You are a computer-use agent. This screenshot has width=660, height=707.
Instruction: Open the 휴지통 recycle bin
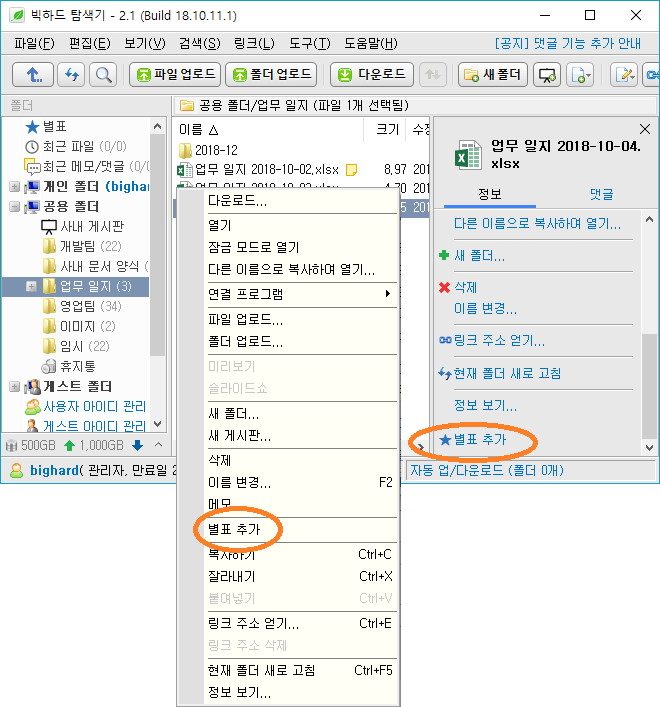pos(69,366)
